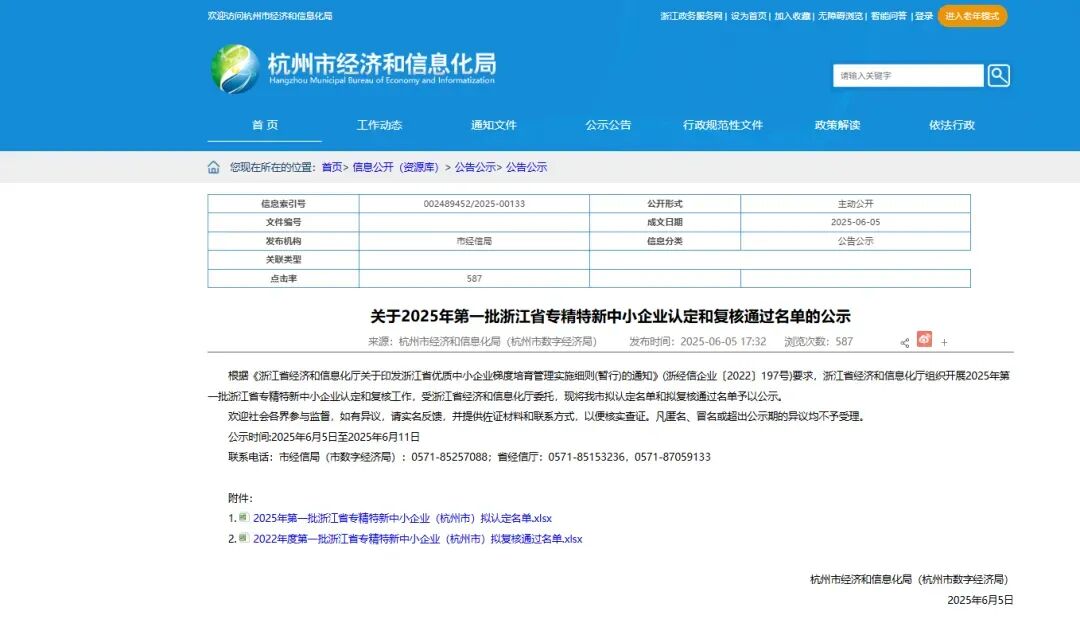Open the 无障碍浏览 accessibility link
1080x627 pixels.
tap(840, 16)
